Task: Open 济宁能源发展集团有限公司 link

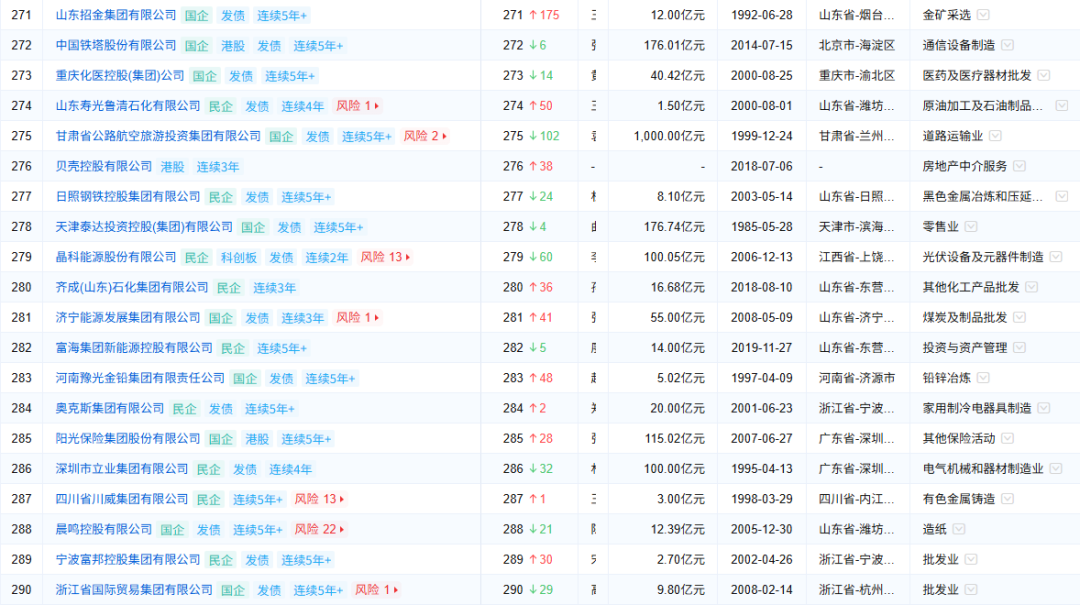Action: 128,318
